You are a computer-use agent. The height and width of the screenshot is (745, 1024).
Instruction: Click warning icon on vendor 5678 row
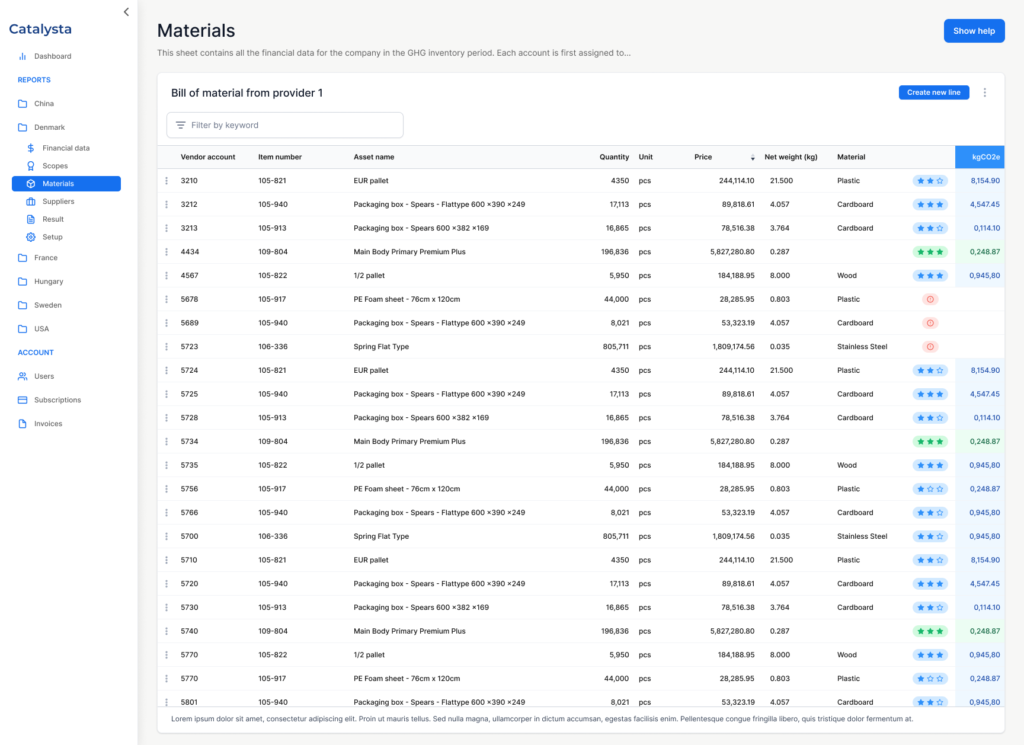point(930,299)
